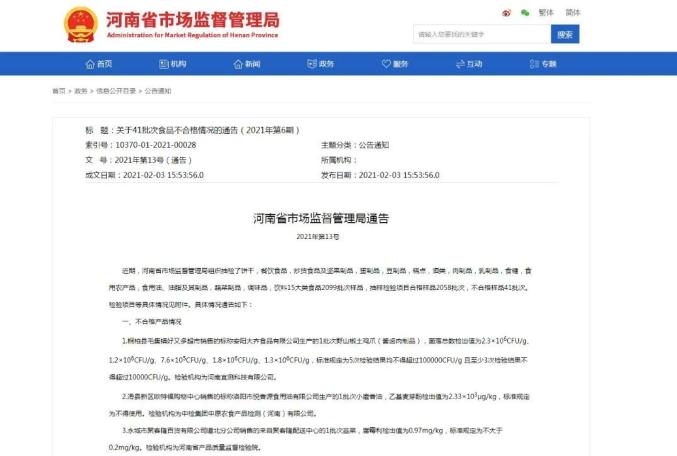Click the 新闻 navigation icon
This screenshot has height=456, width=677.
coord(238,64)
